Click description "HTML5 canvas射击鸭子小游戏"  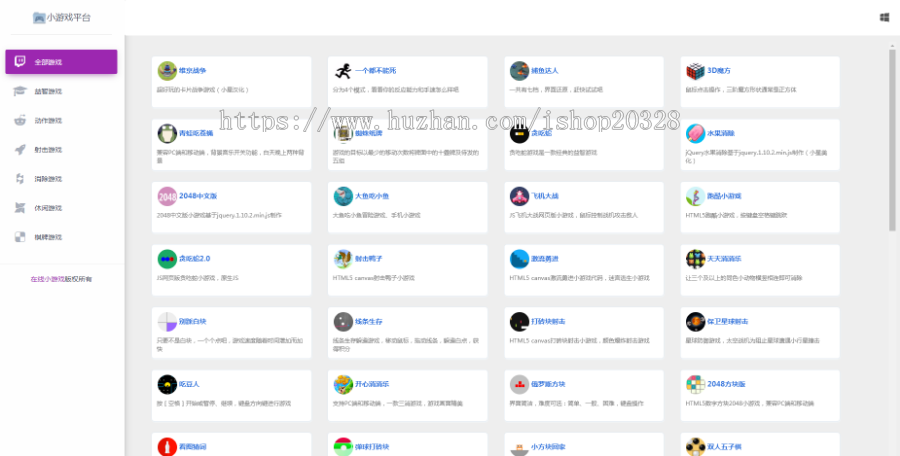(374, 278)
